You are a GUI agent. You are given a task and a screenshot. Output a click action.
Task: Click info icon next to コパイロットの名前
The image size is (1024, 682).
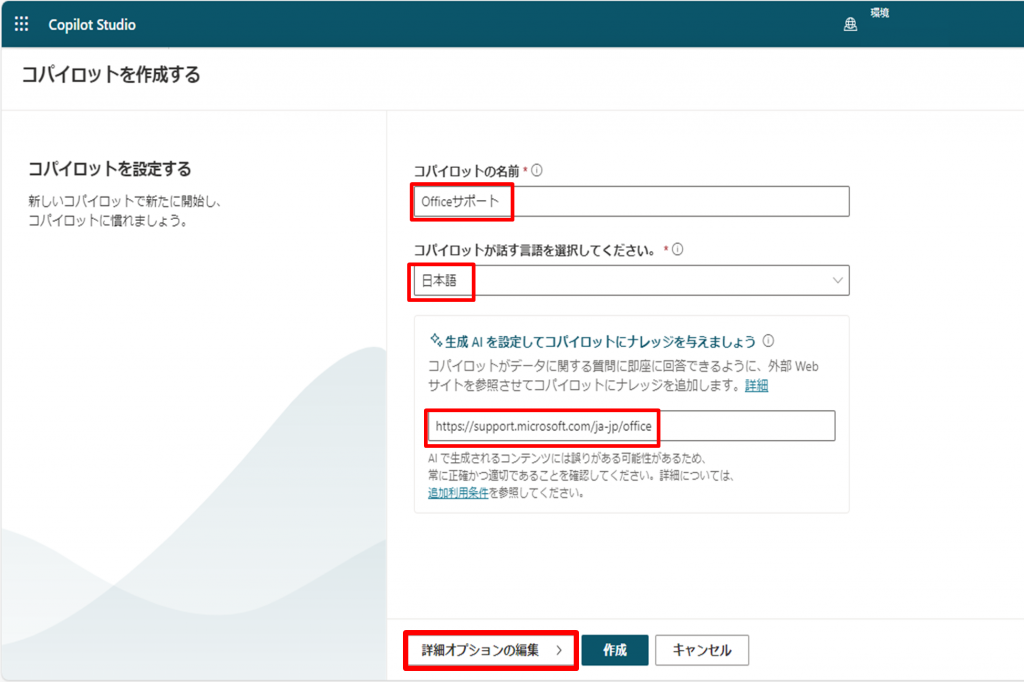[x=537, y=170]
